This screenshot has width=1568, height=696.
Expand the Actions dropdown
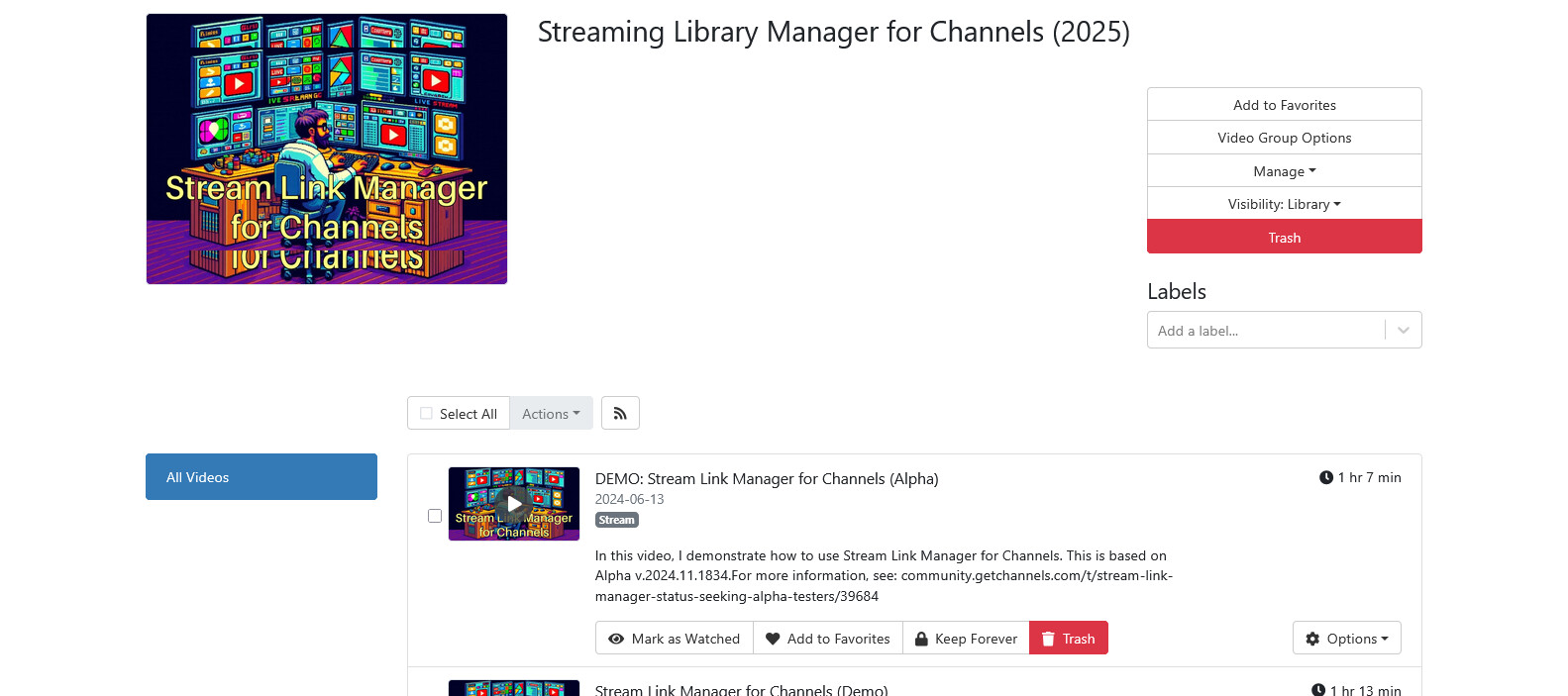pos(551,414)
